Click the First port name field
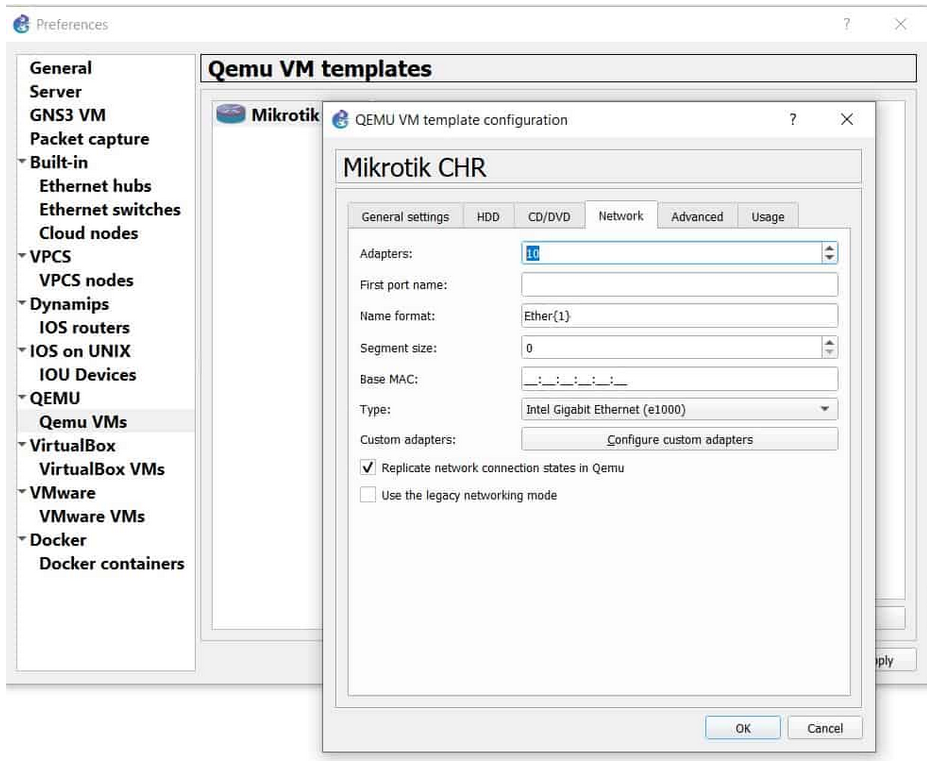927x768 pixels. [x=679, y=284]
